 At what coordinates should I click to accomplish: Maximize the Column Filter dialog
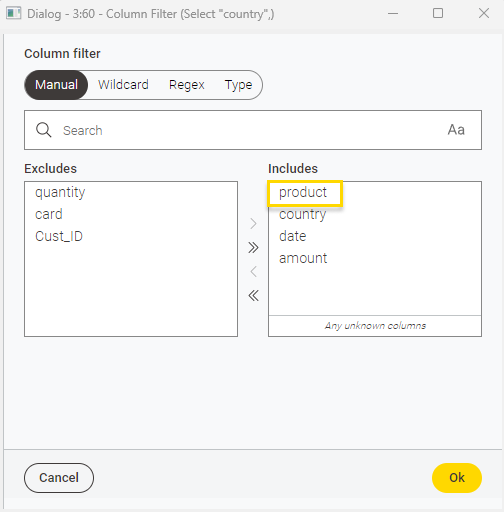pyautogui.click(x=438, y=14)
